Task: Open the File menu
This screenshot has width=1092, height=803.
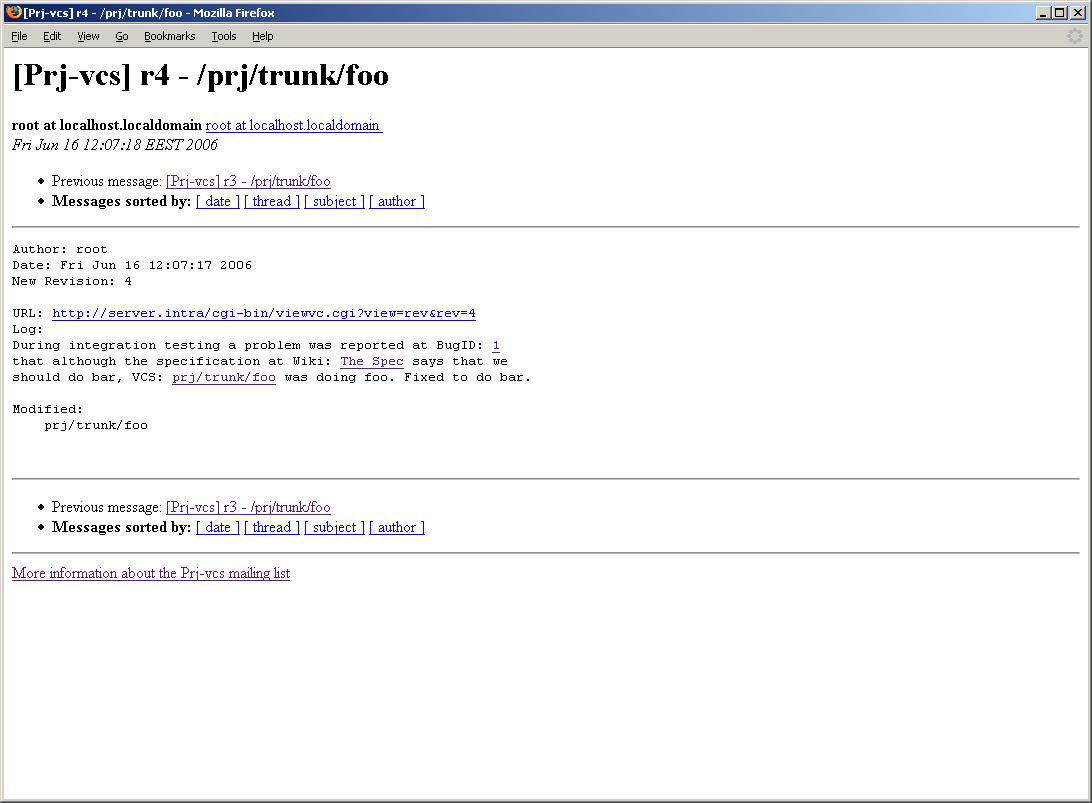Action: coord(19,36)
